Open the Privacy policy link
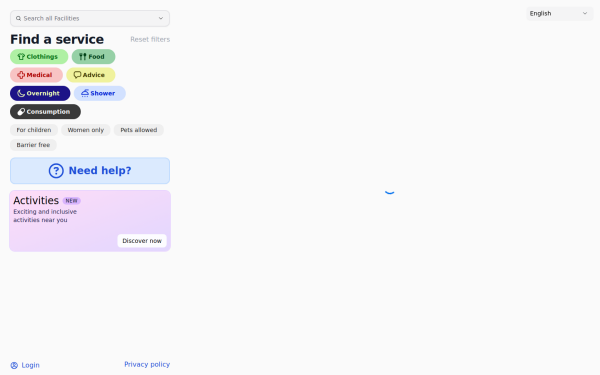This screenshot has height=375, width=600. click(147, 364)
